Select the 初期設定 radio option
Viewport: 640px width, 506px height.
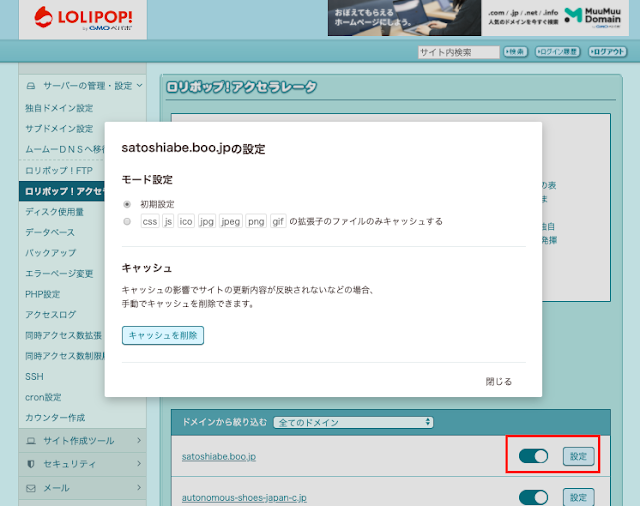127,204
